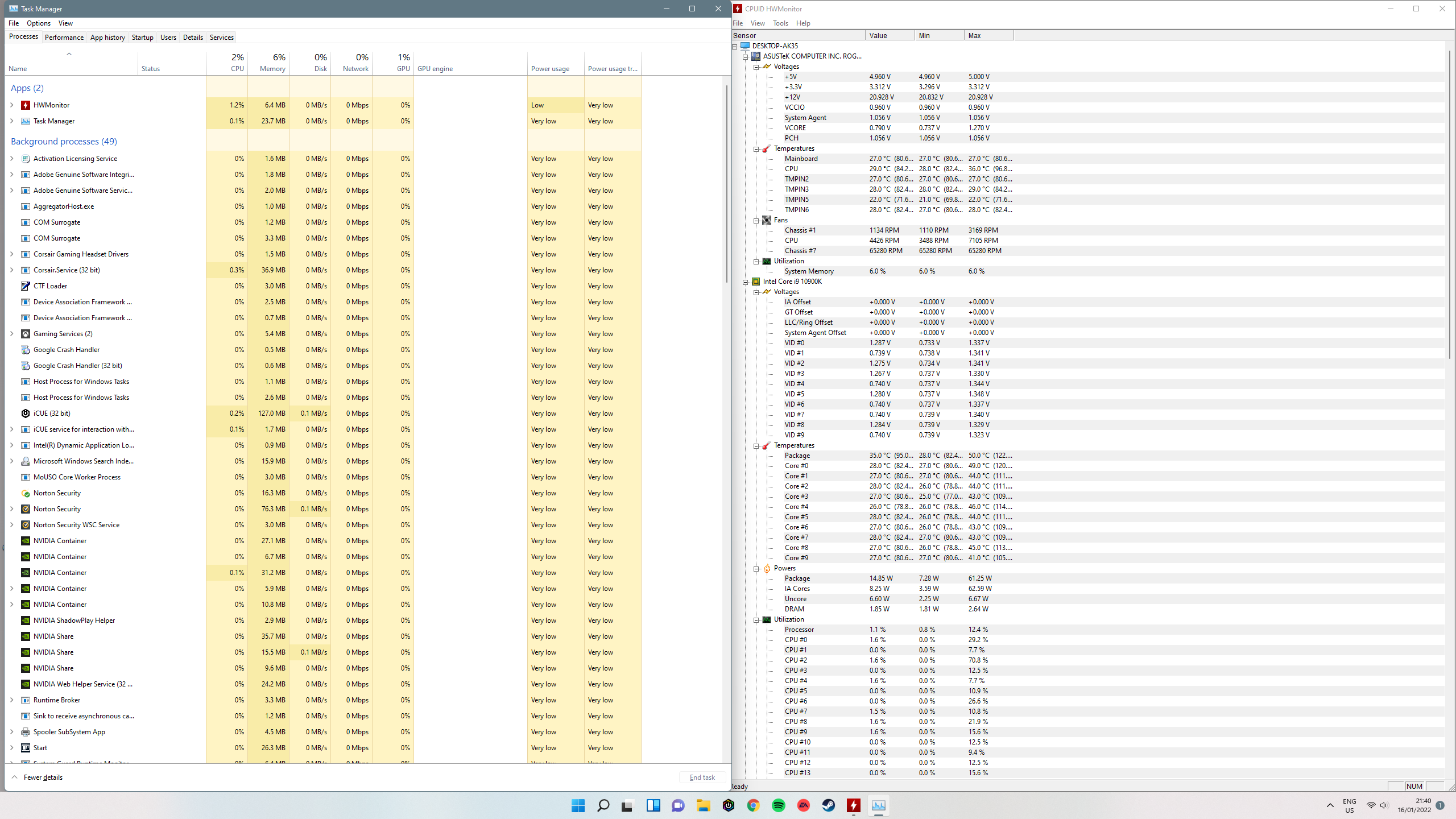Open Windows Start menu on taskbar
The height and width of the screenshot is (819, 1456).
tap(578, 805)
